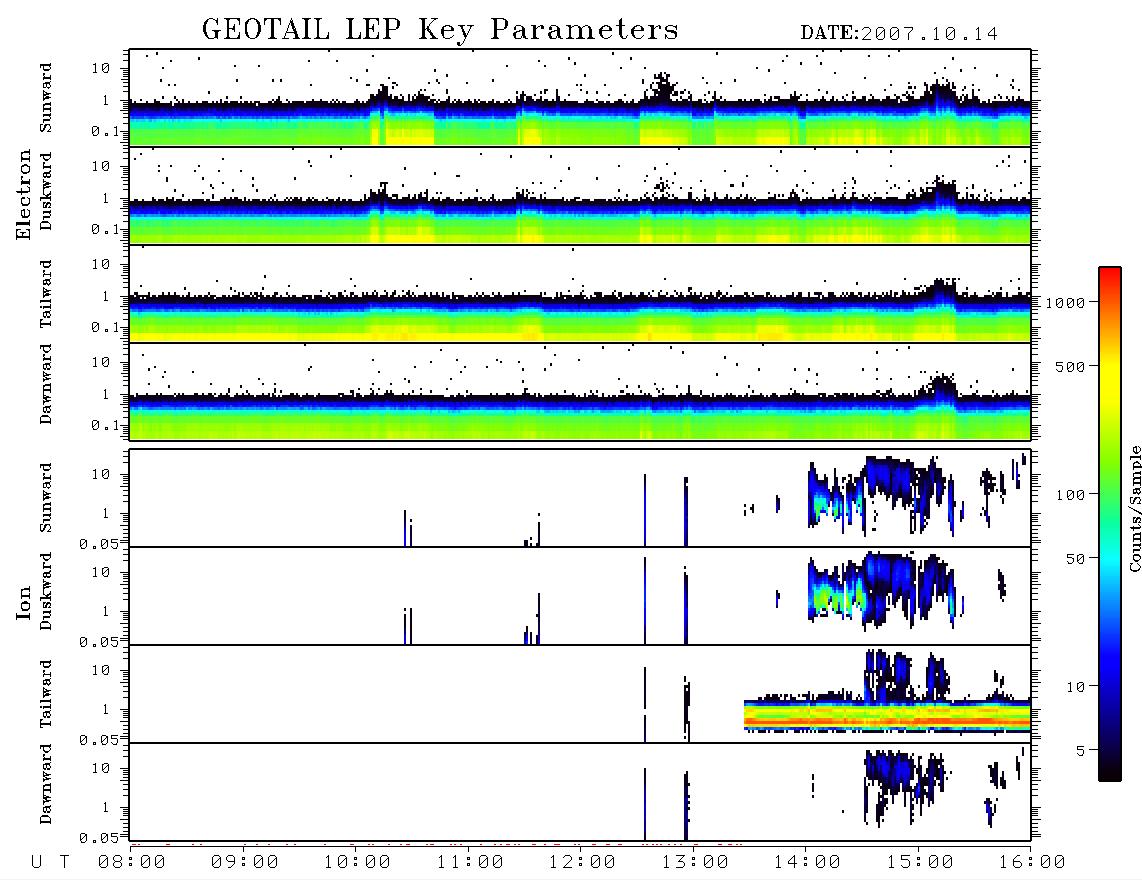Open the Ion Duskward spectrogram panel

[x=580, y=596]
